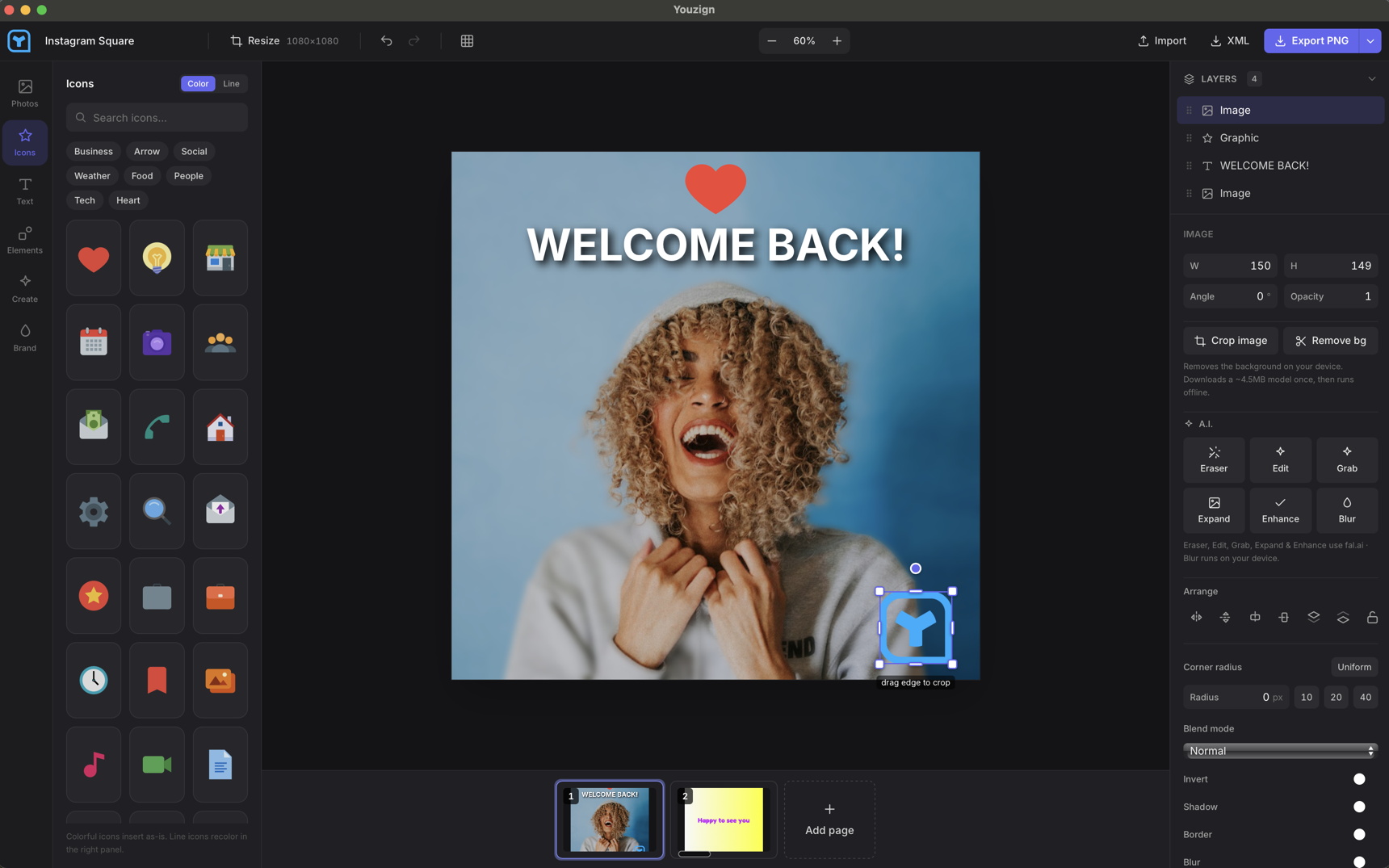Image resolution: width=1389 pixels, height=868 pixels.
Task: Insert the red heart icon
Action: tap(94, 258)
